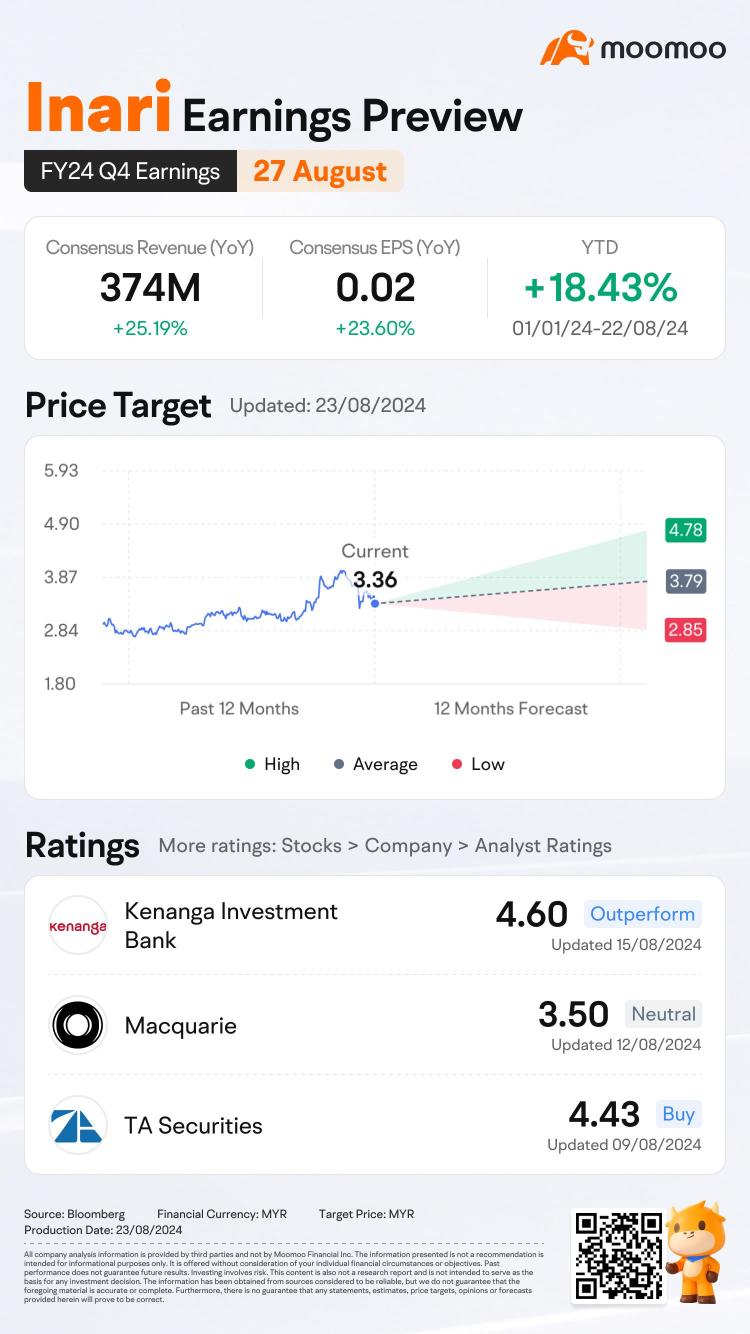Click the green High legend dot
750x1334 pixels.
tap(250, 764)
